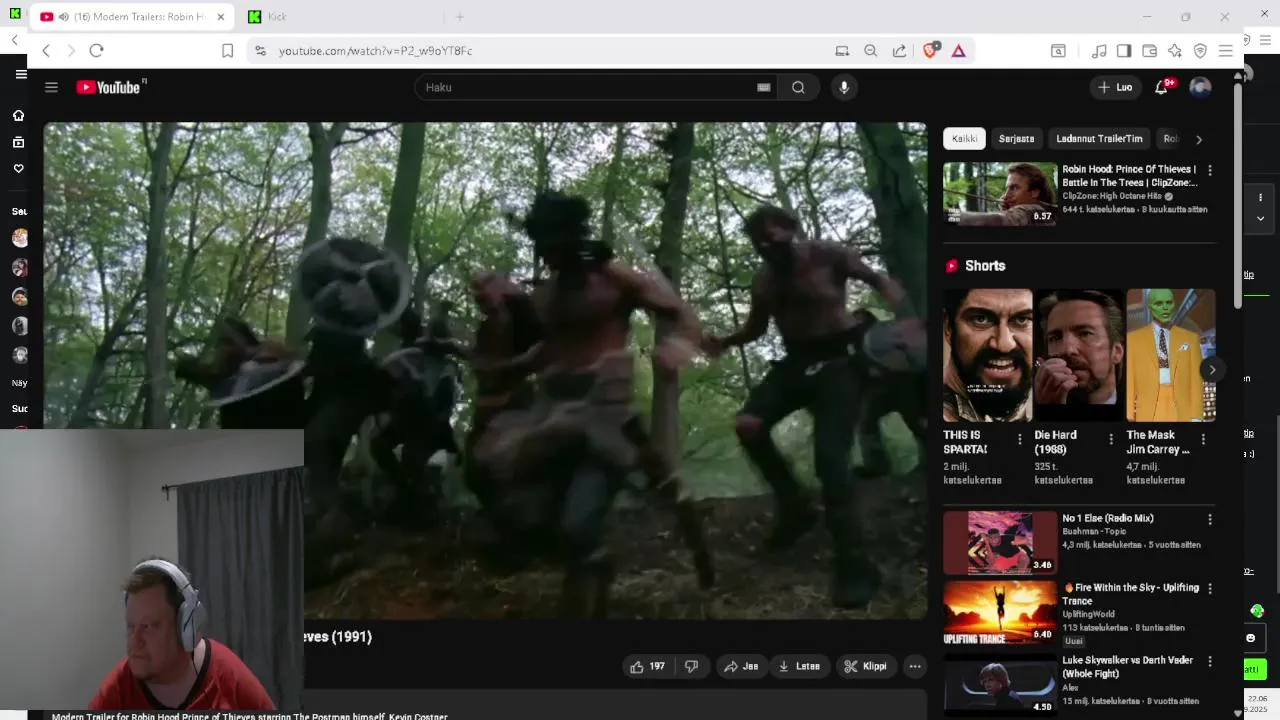
Task: Open options for THIS IS SPARTA short
Action: [x=1019, y=439]
